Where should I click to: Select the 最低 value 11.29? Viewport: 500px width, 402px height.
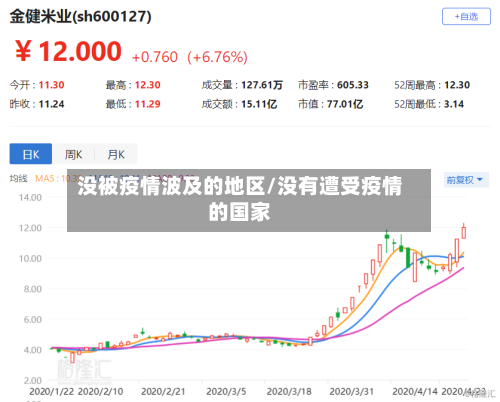pyautogui.click(x=147, y=104)
